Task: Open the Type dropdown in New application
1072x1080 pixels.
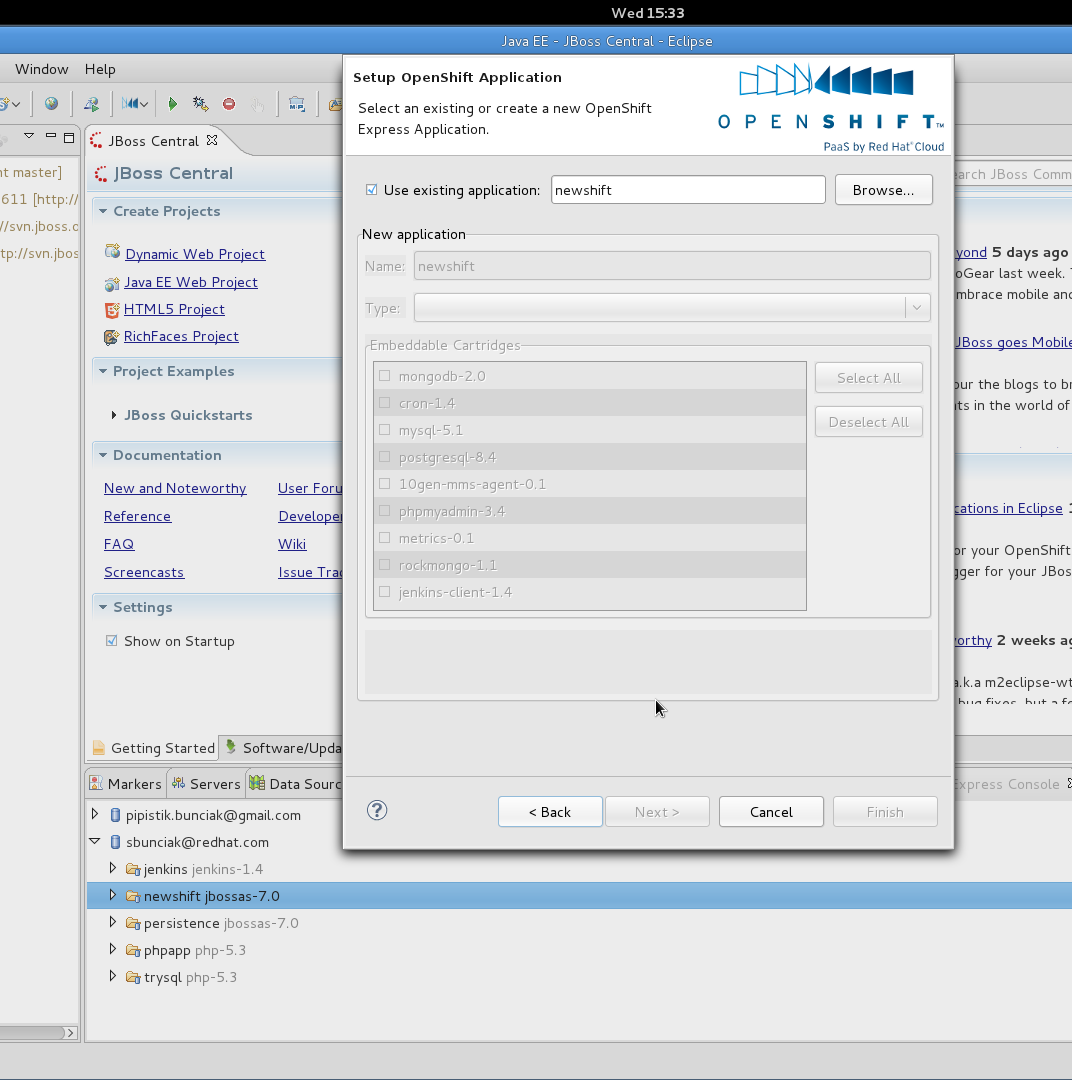Action: [916, 308]
